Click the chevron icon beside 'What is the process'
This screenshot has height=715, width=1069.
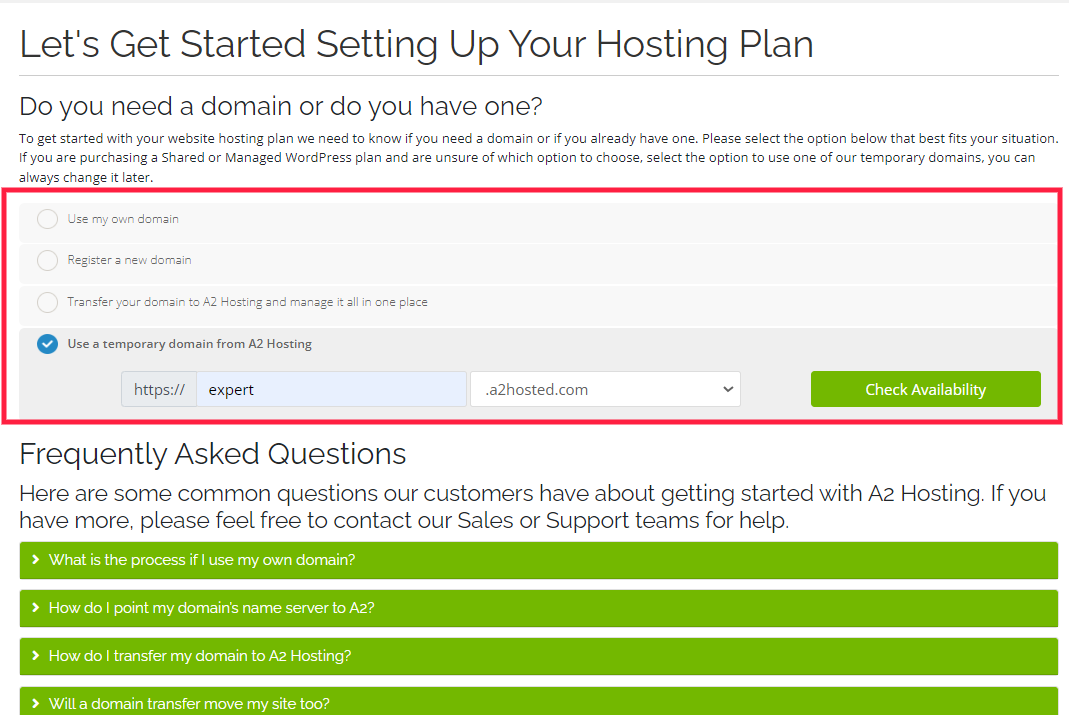tap(35, 560)
